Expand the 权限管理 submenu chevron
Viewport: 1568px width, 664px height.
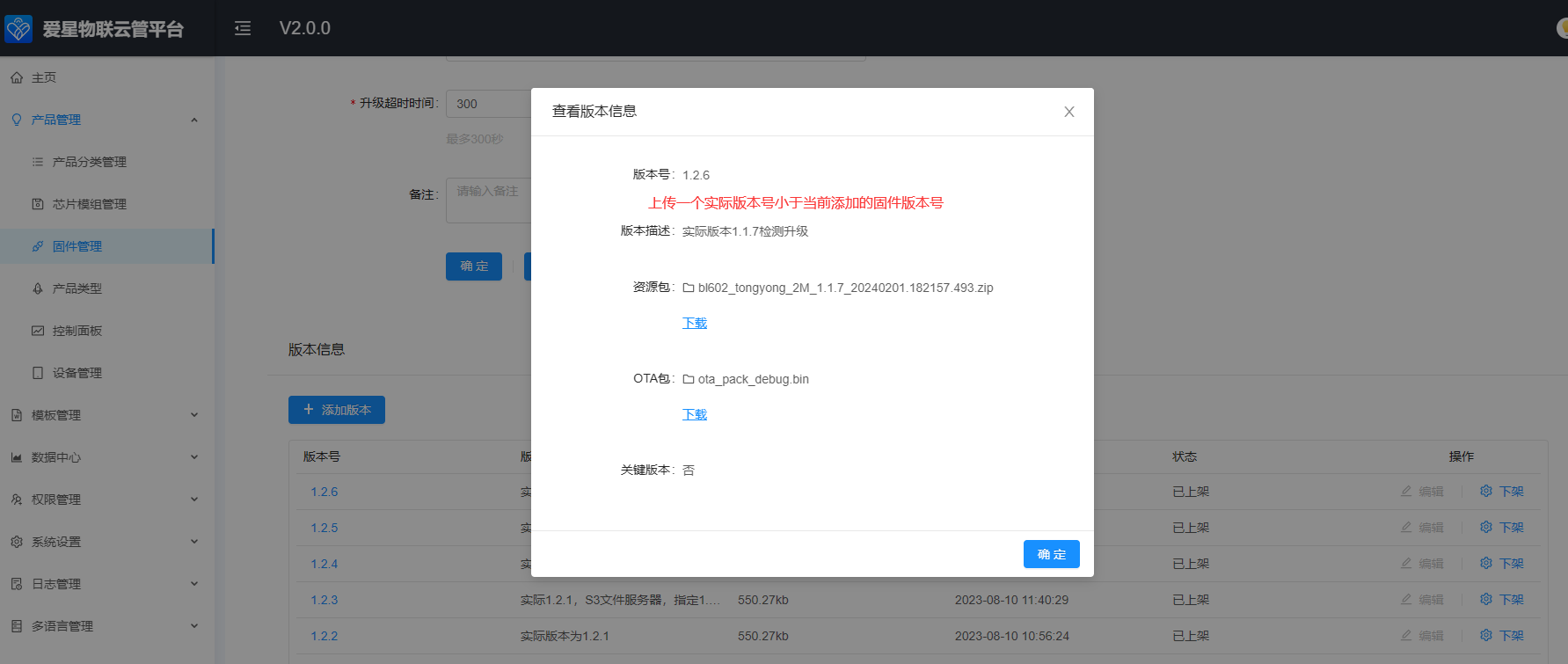tap(194, 500)
